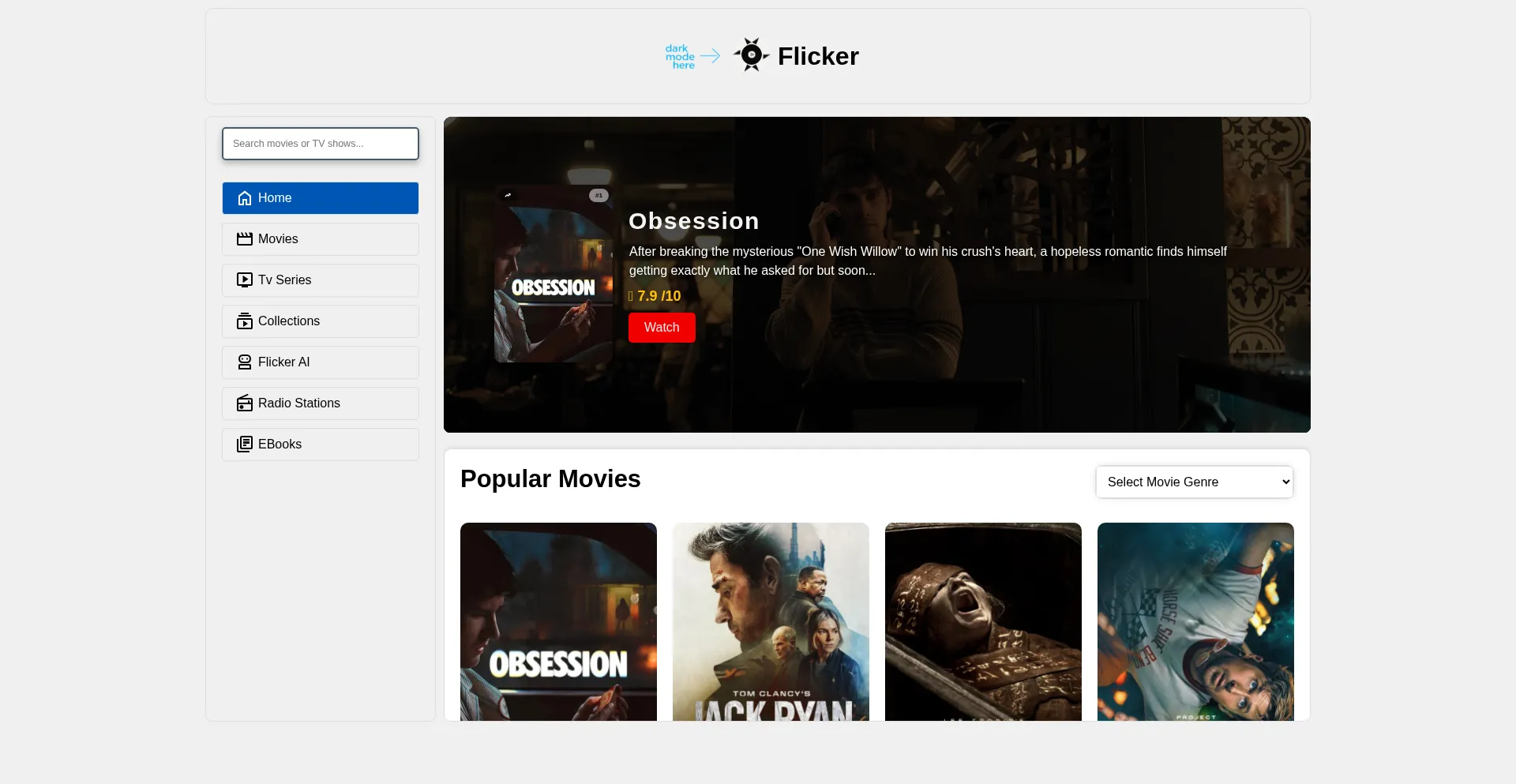Open EBooks label in sidebar
The height and width of the screenshot is (784, 1516).
pyautogui.click(x=280, y=445)
